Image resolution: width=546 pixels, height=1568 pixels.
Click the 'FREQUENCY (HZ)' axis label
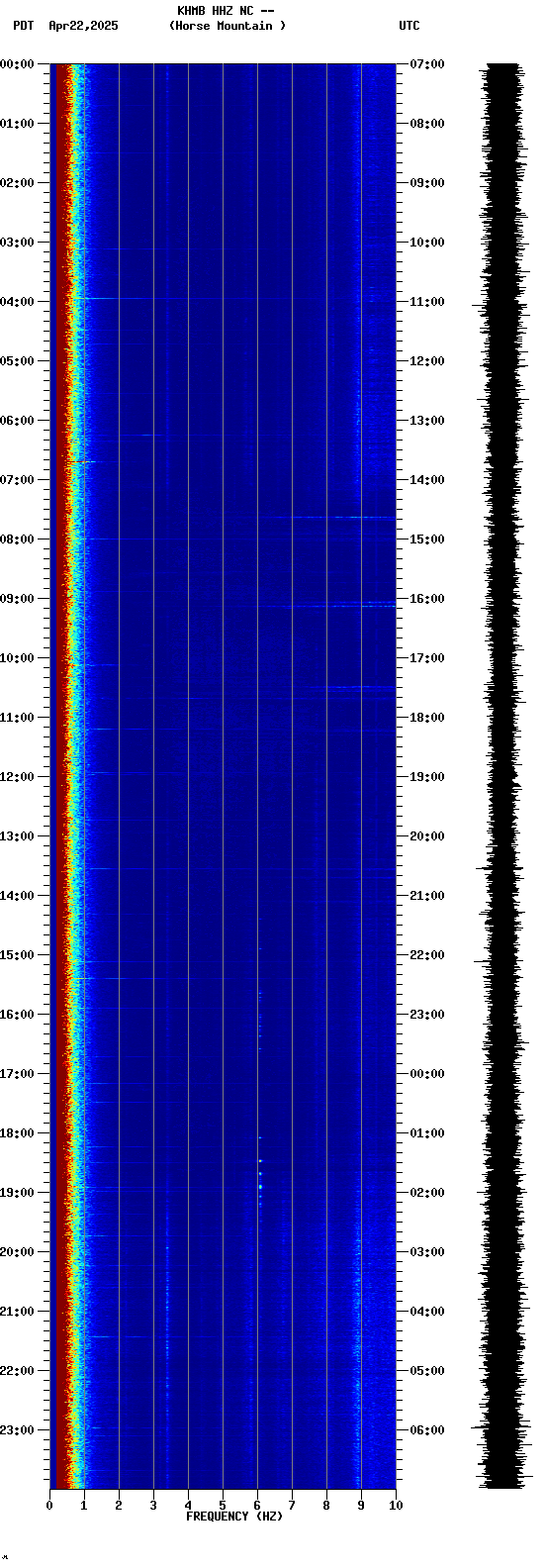coord(234,1517)
